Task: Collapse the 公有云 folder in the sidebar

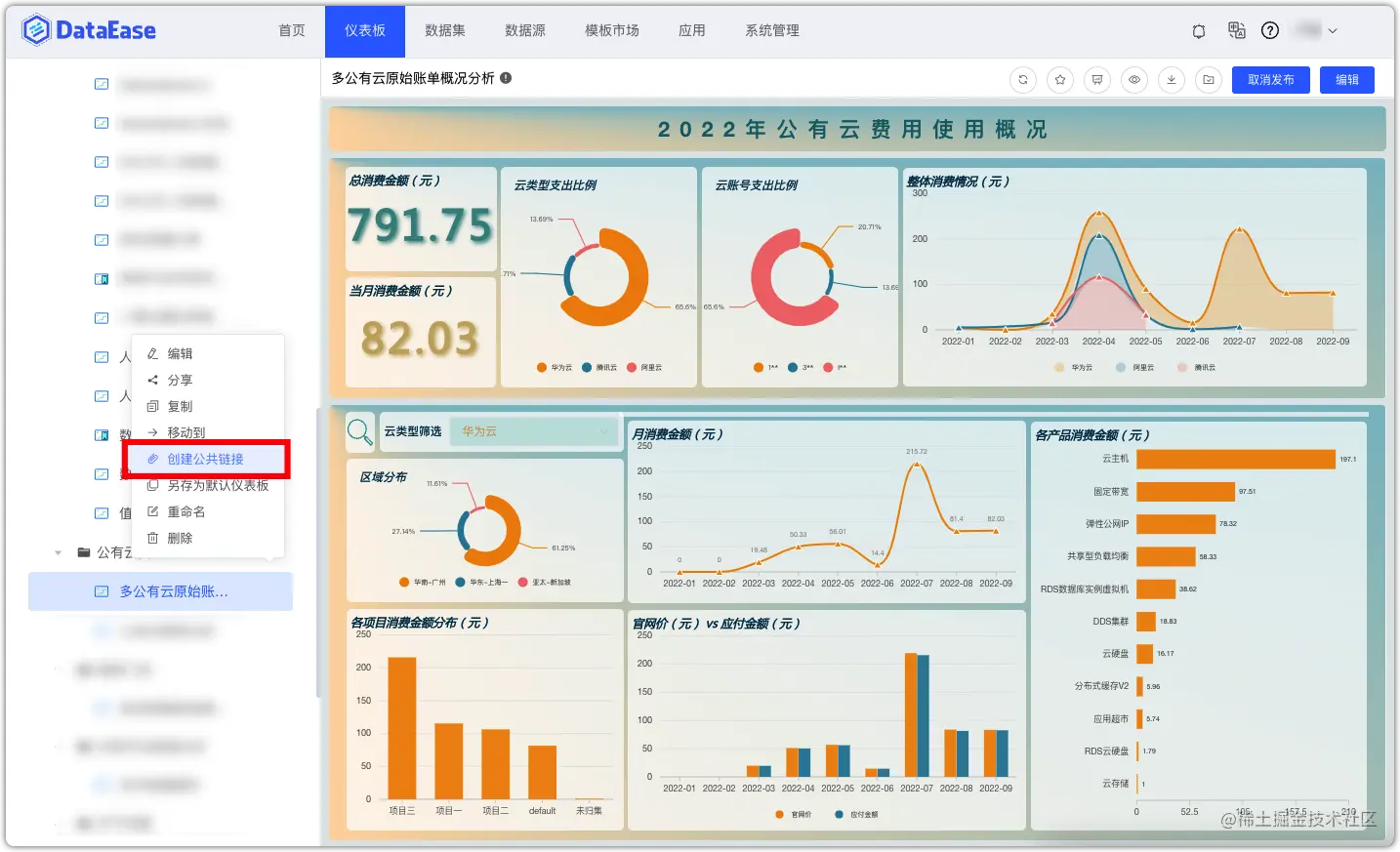Action: (x=58, y=551)
